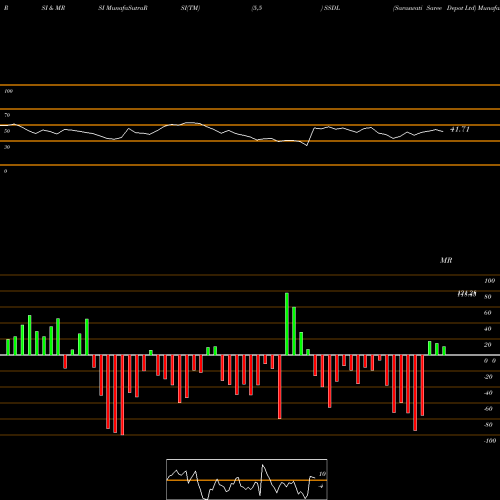Click the RSI axis label 70

coord(7,115)
